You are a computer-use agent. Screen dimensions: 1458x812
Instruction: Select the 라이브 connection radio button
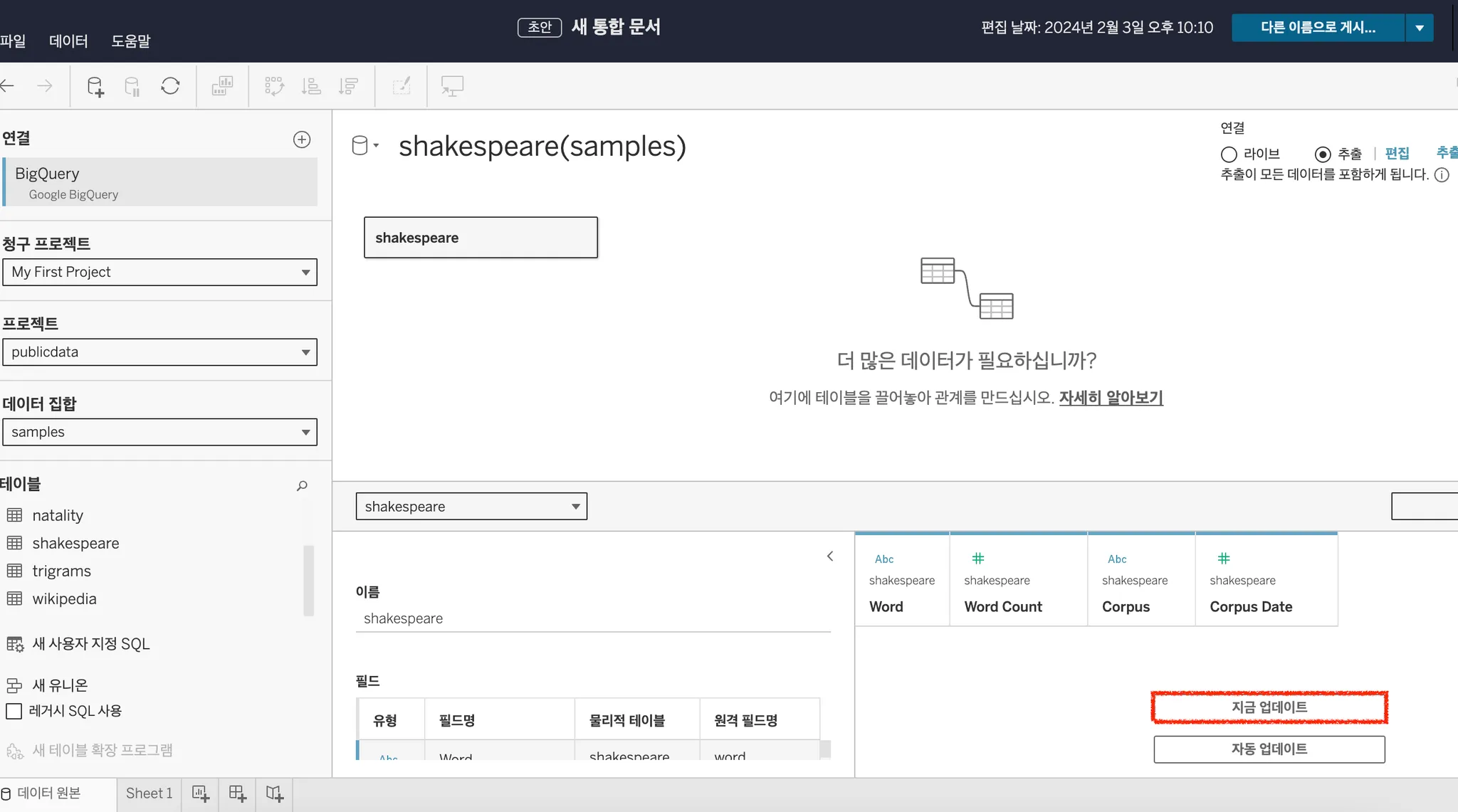pos(1229,154)
